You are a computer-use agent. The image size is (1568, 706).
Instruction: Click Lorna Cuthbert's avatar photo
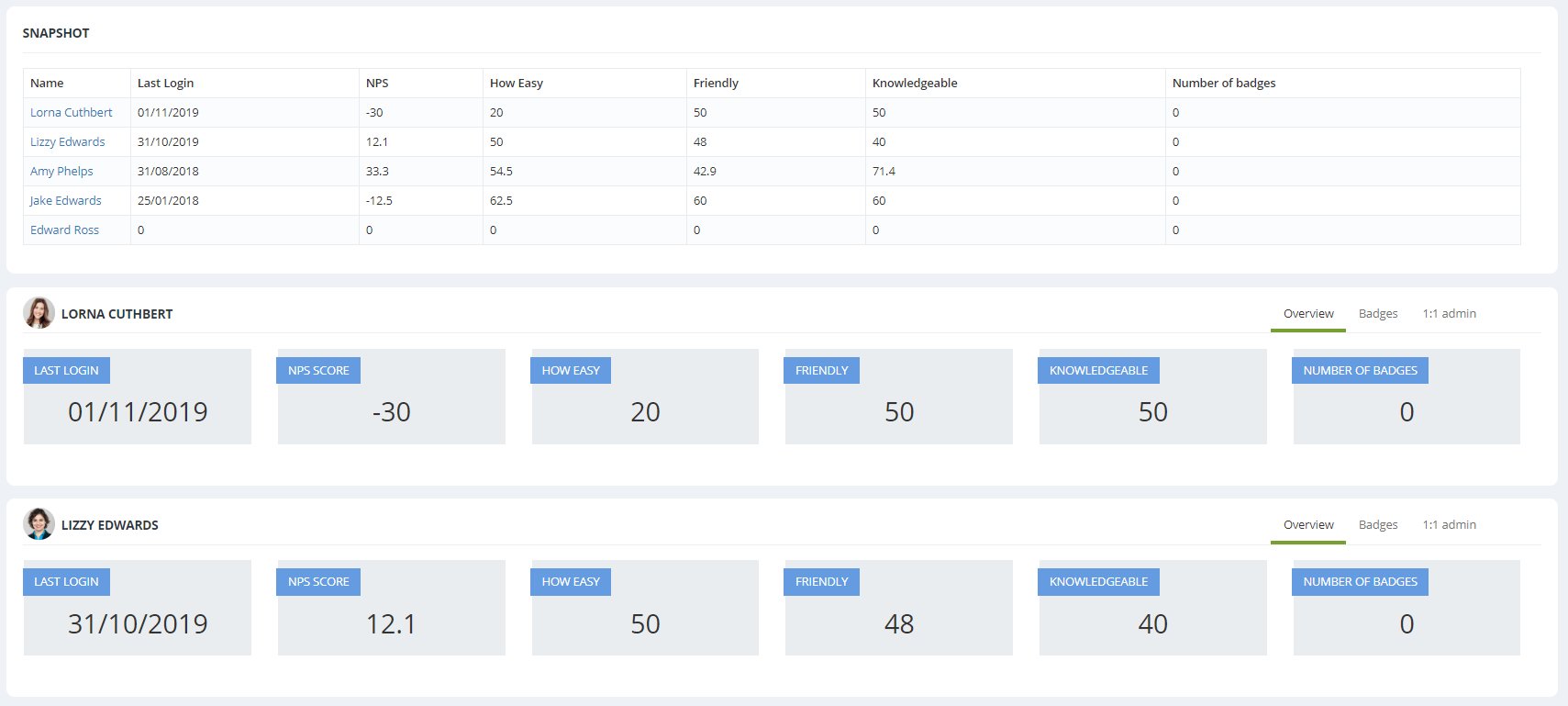(39, 313)
